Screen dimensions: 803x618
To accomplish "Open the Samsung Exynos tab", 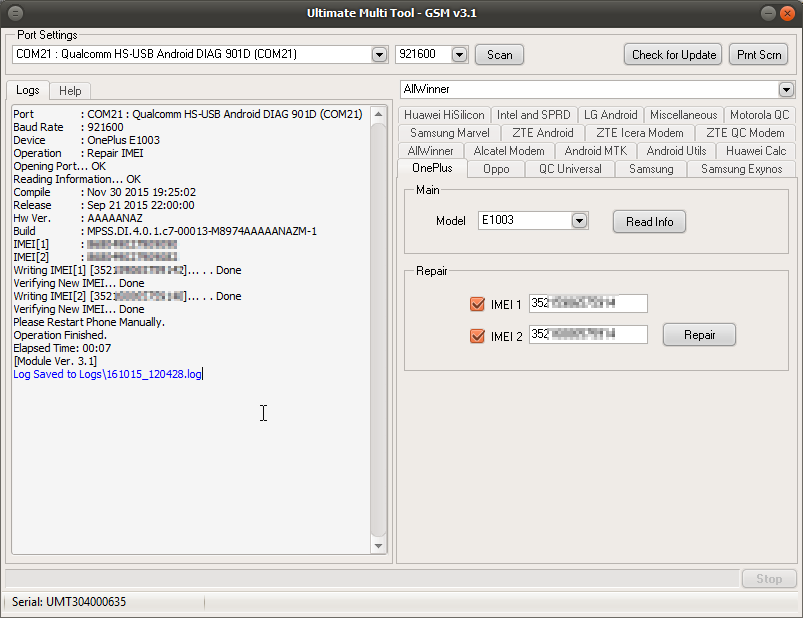I will [x=741, y=169].
